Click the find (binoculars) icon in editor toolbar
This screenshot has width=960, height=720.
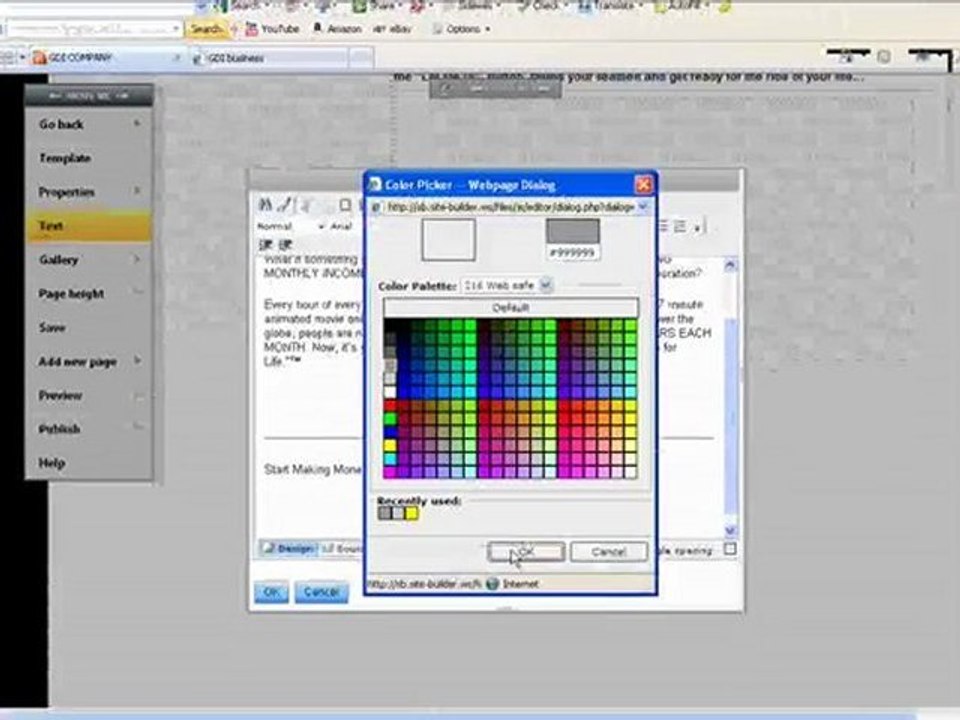pyautogui.click(x=266, y=204)
